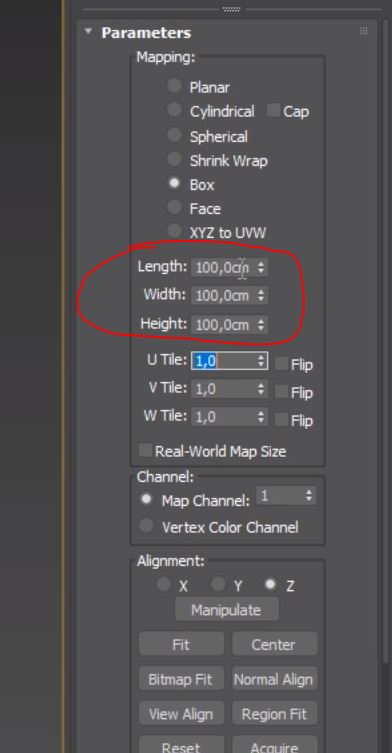This screenshot has width=392, height=753.
Task: Set alignment axis to Z
Action: pyautogui.click(x=270, y=584)
